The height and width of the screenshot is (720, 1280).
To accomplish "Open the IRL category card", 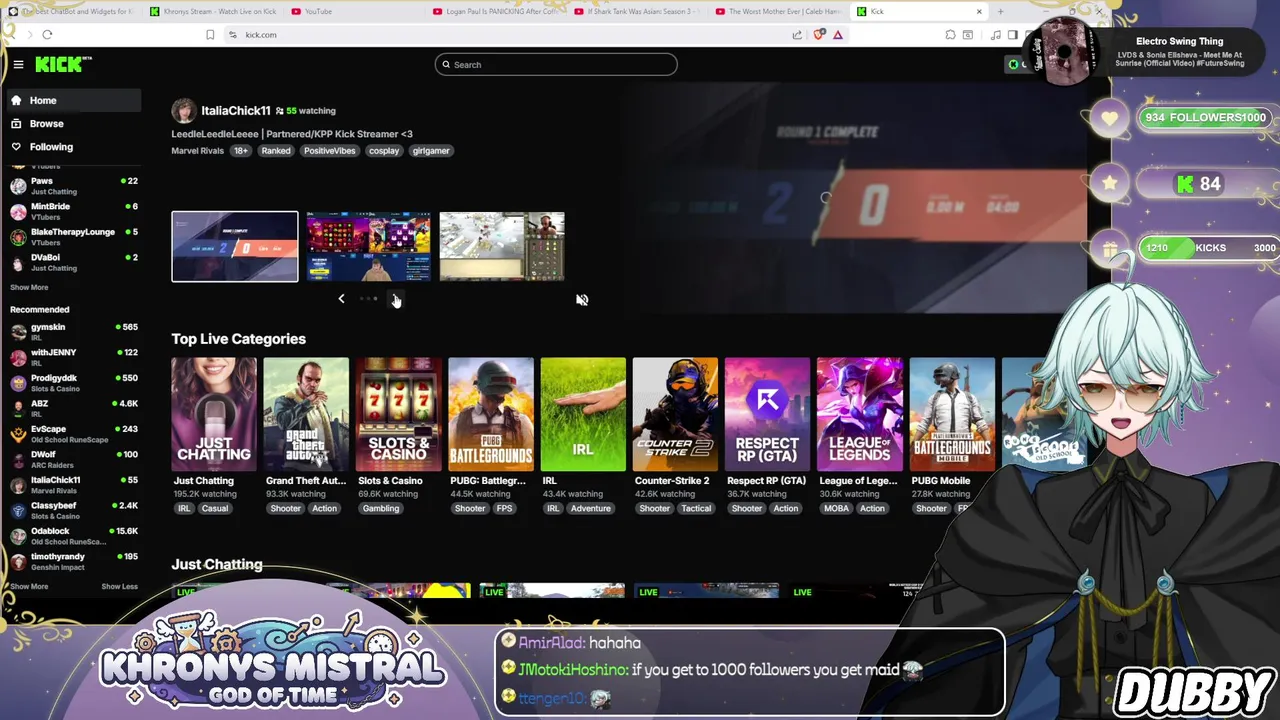I will (583, 414).
